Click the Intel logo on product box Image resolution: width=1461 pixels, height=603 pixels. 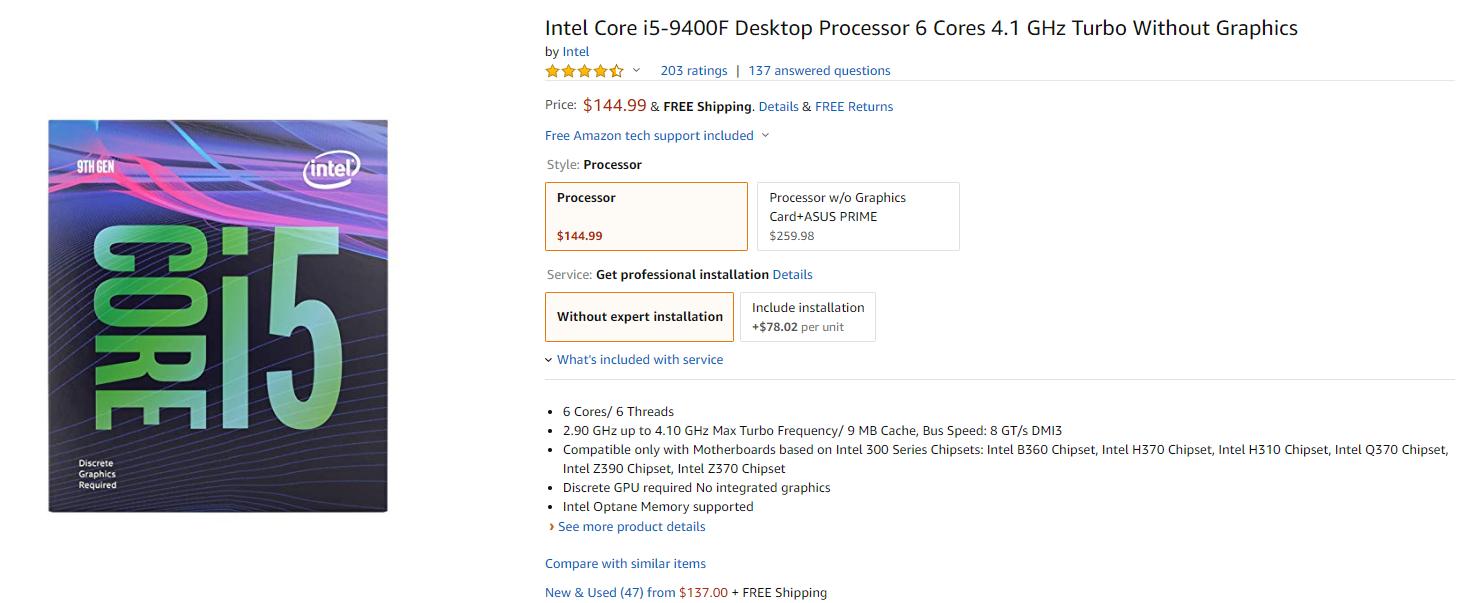(331, 172)
